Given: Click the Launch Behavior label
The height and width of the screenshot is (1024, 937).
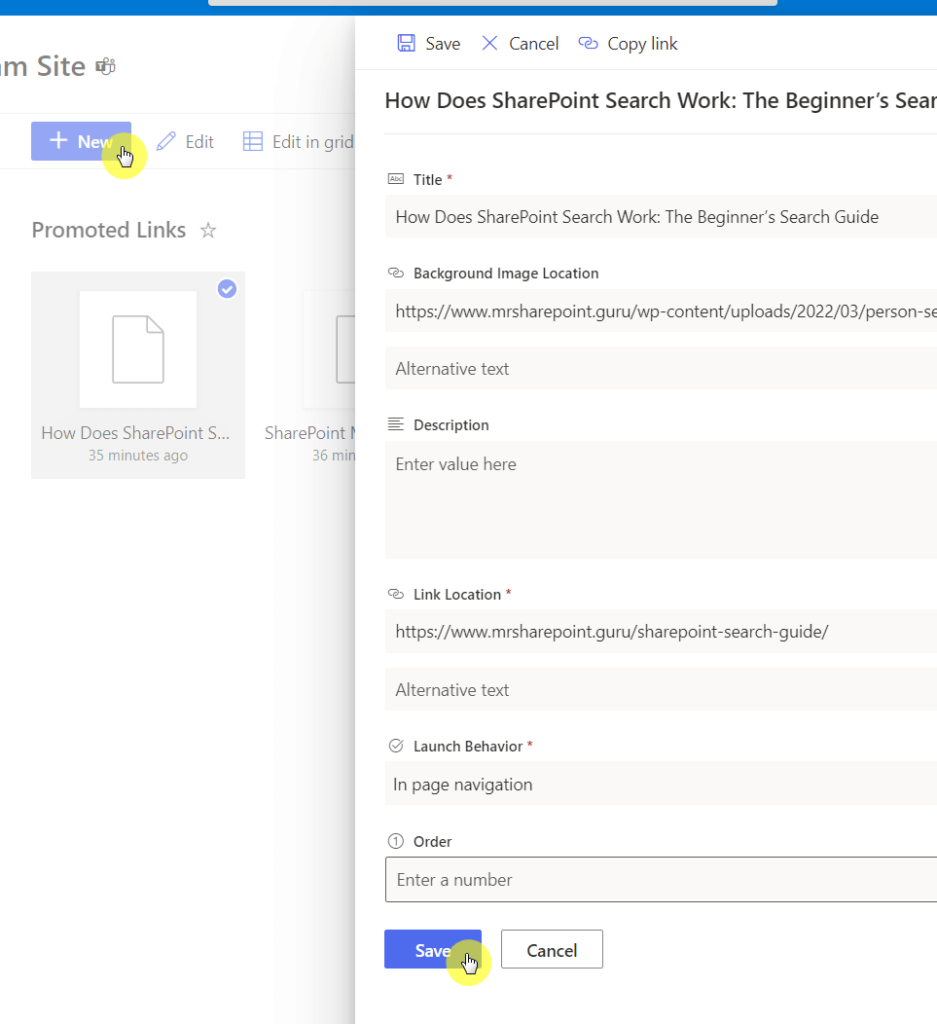Looking at the screenshot, I should point(468,746).
